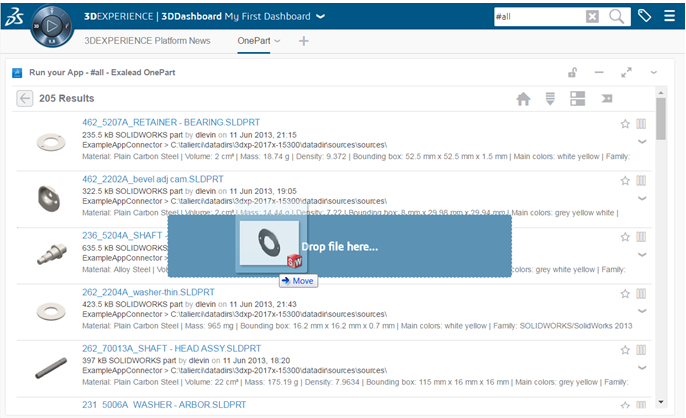Image resolution: width=686 pixels, height=418 pixels.
Task: Go to OnePart home
Action: pos(523,99)
